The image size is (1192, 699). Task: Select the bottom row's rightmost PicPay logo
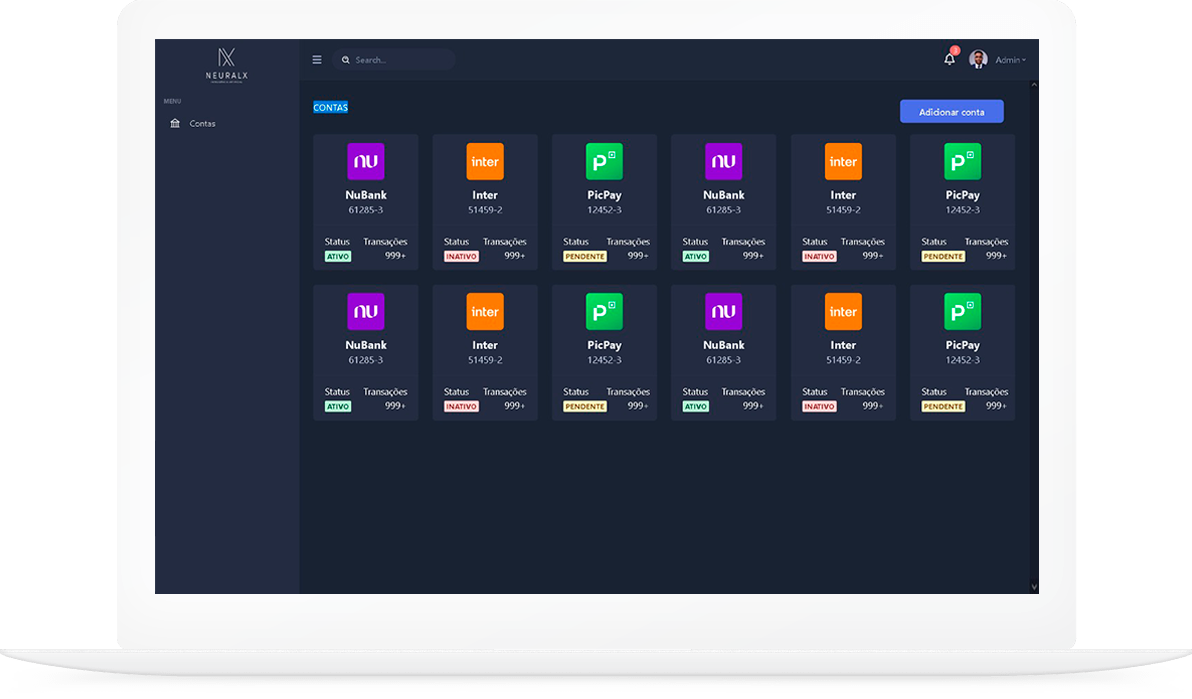tap(962, 311)
